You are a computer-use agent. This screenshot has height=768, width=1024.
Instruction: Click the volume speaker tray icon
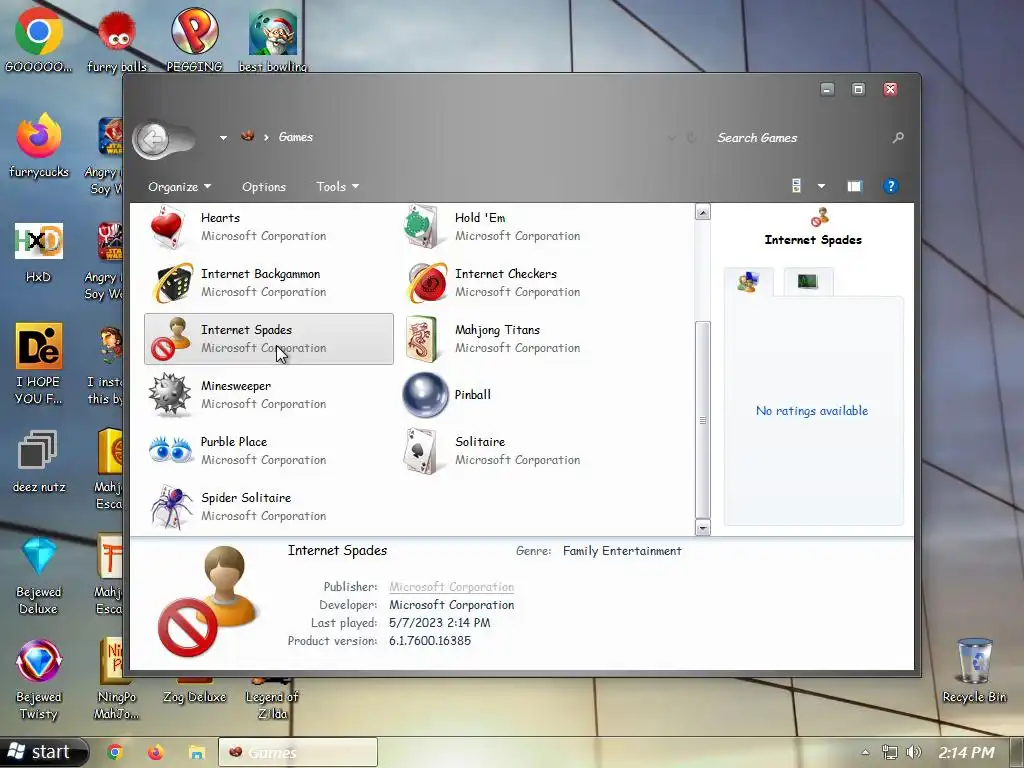[x=914, y=752]
